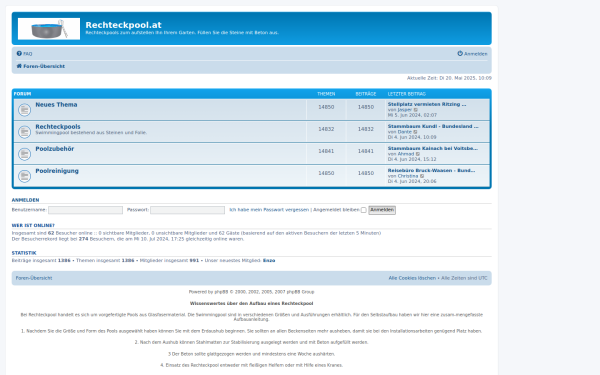Click the Poolreinigung forum status icon
This screenshot has height=375, width=600.
coord(24,176)
